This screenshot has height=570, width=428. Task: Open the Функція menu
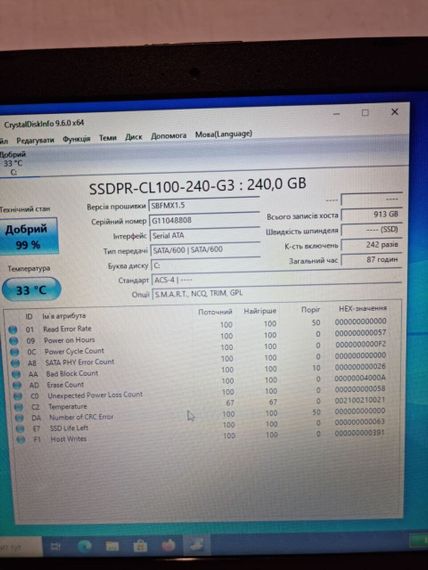[x=76, y=139]
